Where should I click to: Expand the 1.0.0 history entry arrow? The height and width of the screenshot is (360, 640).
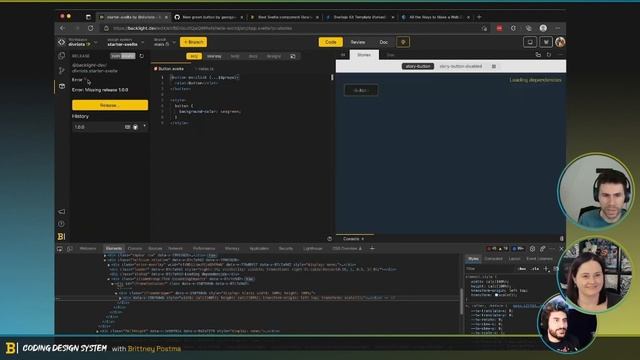(144, 127)
